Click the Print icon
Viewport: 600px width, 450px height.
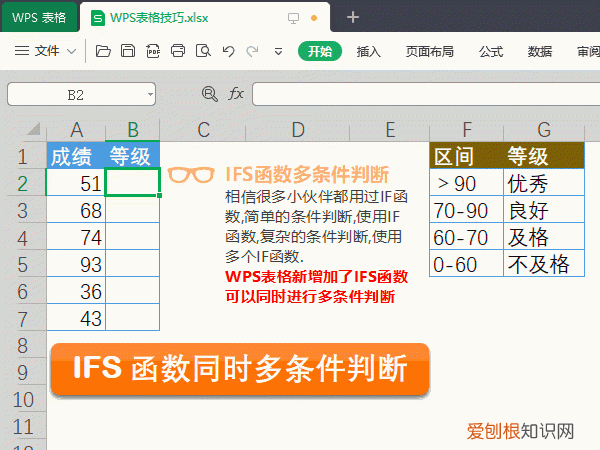178,51
